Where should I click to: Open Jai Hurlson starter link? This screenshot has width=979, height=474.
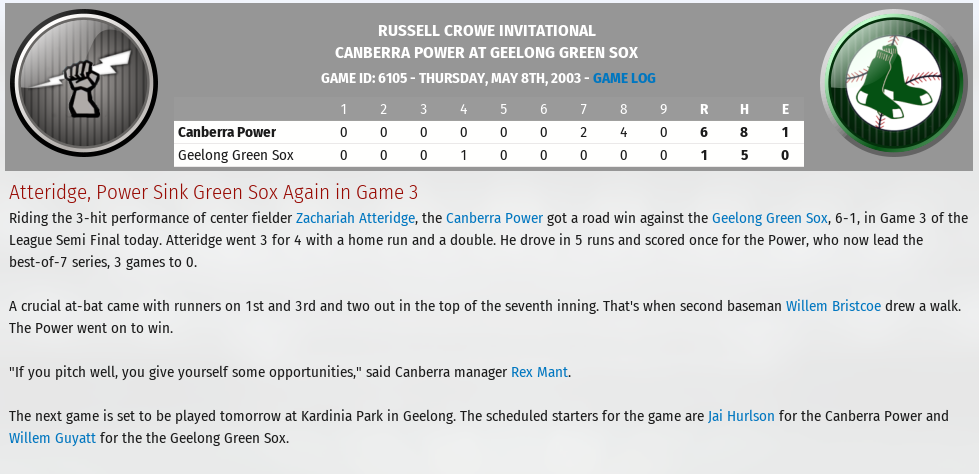[741, 416]
